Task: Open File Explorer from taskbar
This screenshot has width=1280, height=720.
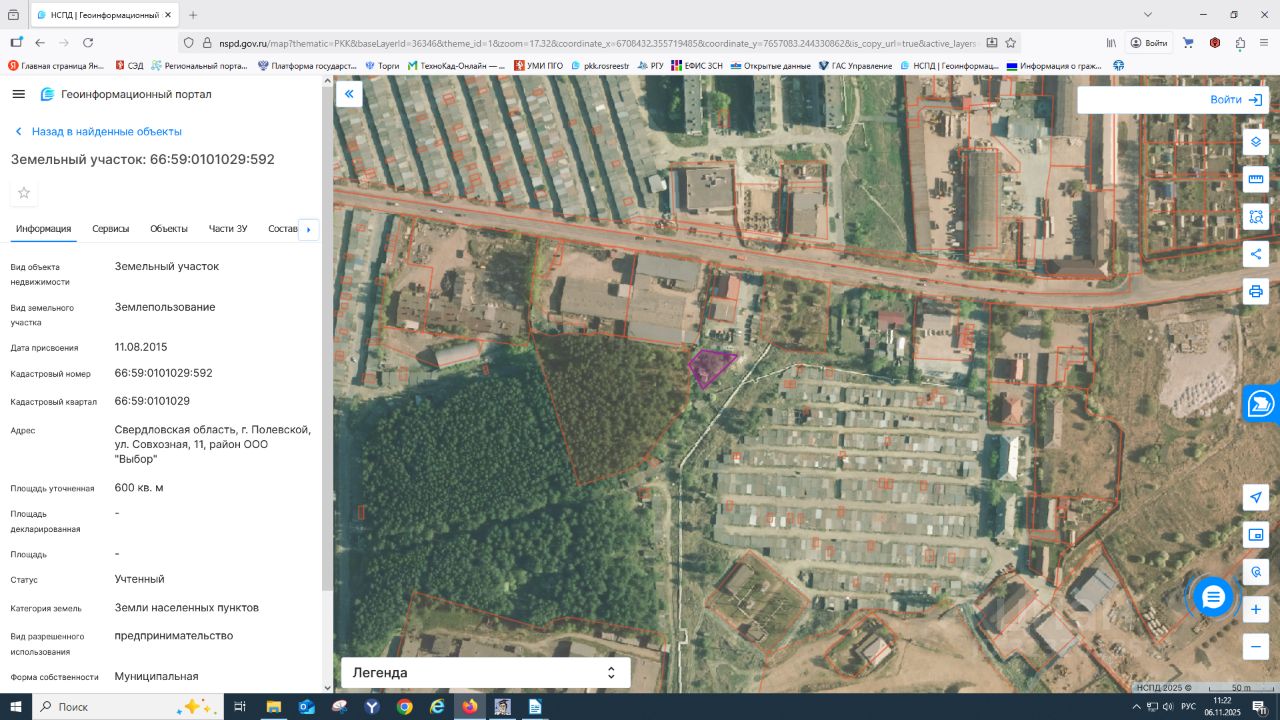Action: [x=273, y=707]
